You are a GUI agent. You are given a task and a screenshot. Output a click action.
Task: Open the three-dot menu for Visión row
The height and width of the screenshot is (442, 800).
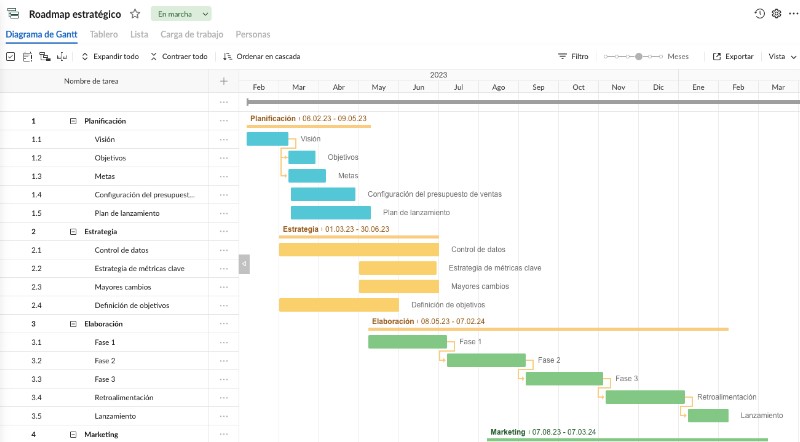(x=223, y=139)
